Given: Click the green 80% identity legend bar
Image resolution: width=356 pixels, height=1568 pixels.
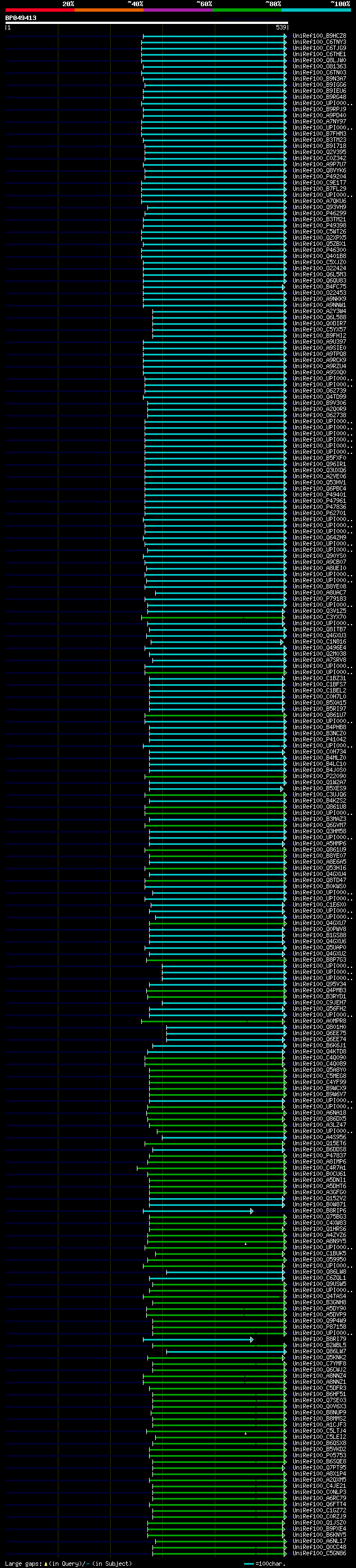Looking at the screenshot, I should tap(247, 10).
